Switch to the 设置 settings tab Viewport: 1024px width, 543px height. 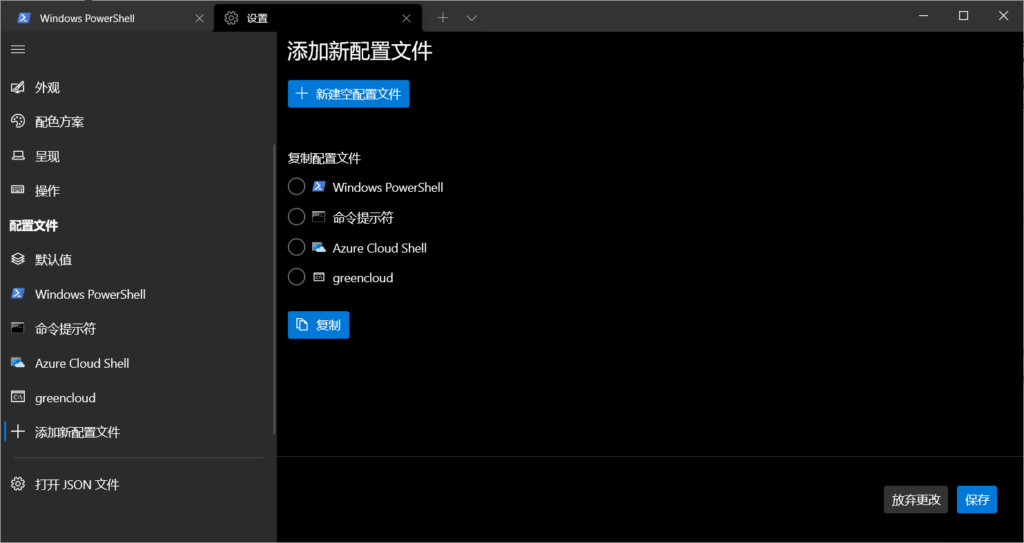coord(317,18)
